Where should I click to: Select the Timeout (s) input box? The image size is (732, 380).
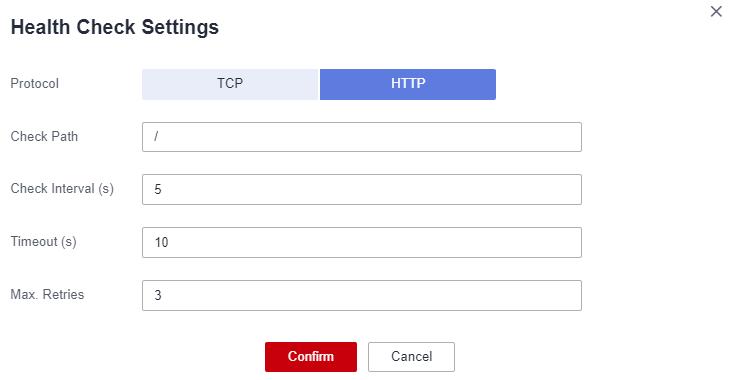pos(362,242)
